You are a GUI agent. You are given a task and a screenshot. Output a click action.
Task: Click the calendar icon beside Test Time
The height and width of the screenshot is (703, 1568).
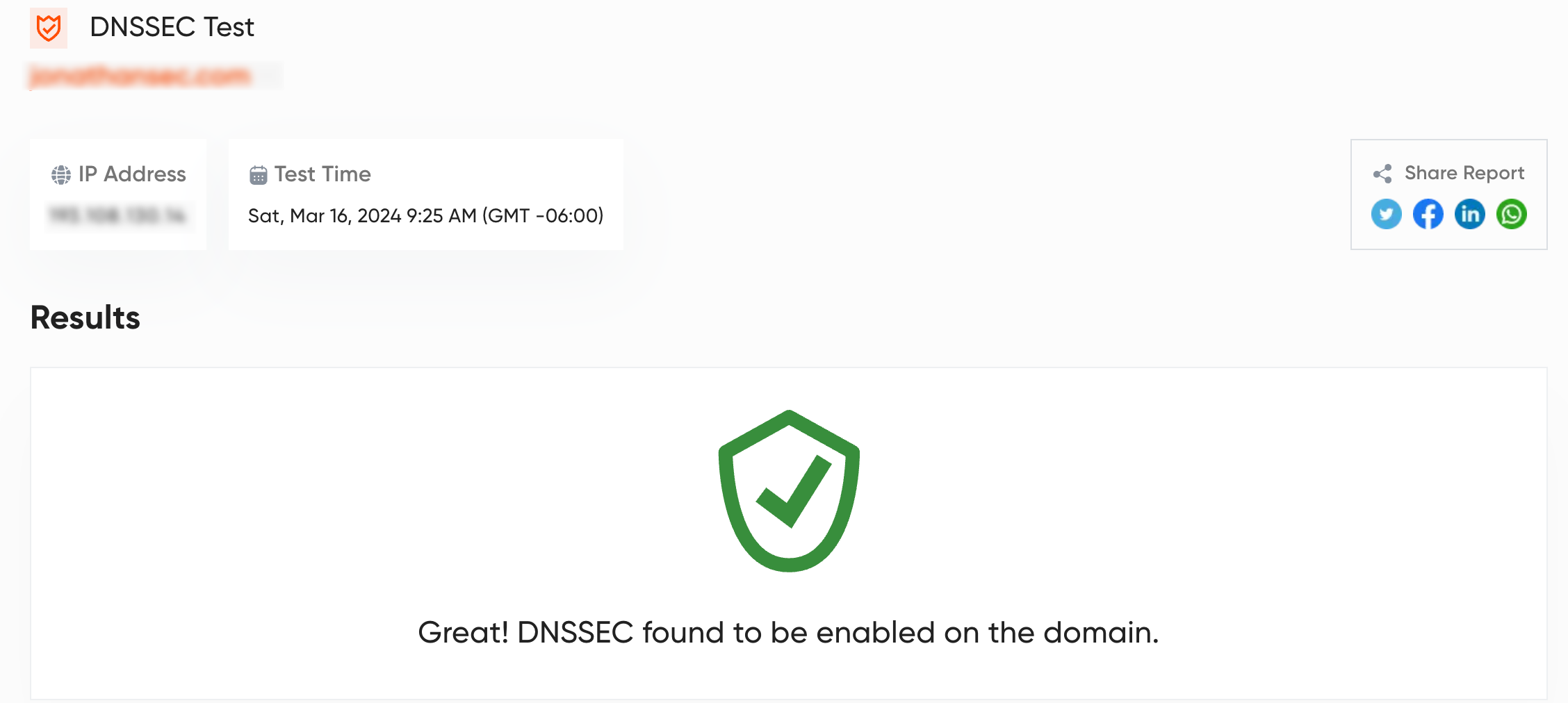click(258, 175)
